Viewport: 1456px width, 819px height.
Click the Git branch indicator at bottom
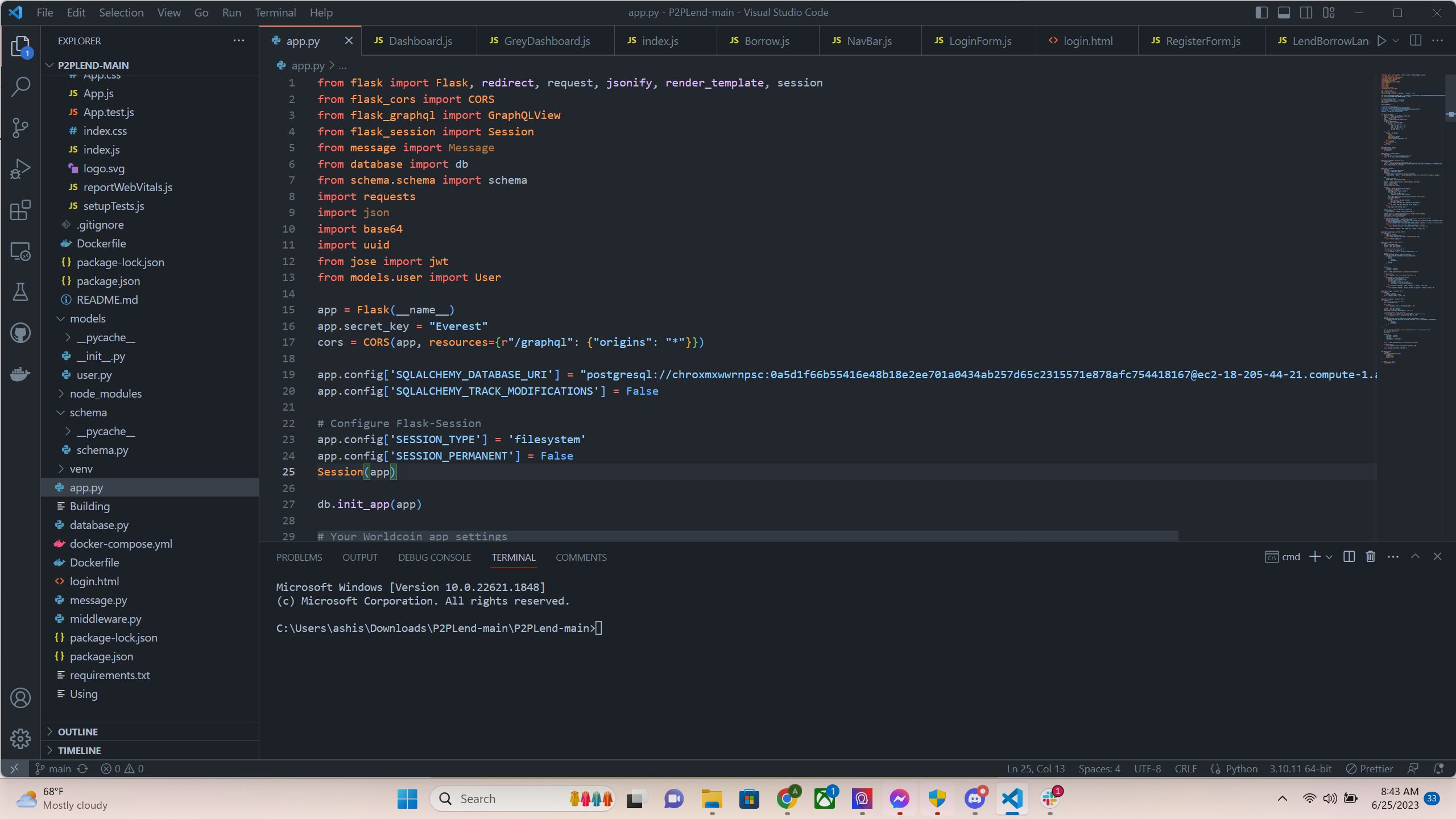click(55, 769)
